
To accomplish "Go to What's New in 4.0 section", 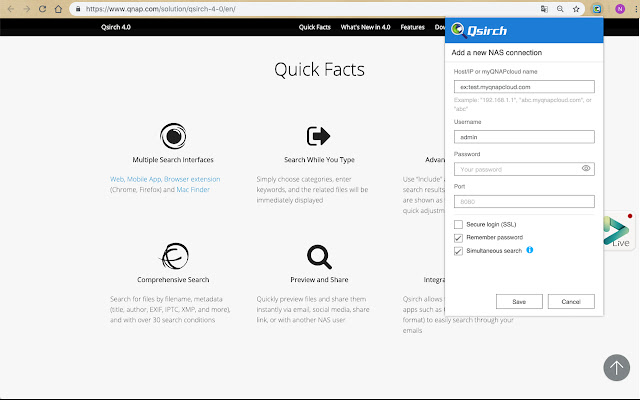I will point(364,27).
